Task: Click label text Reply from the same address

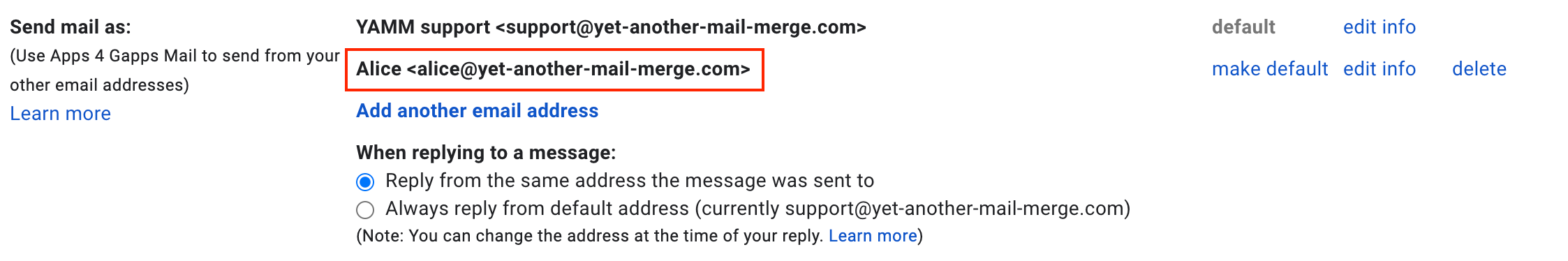Action: (630, 180)
